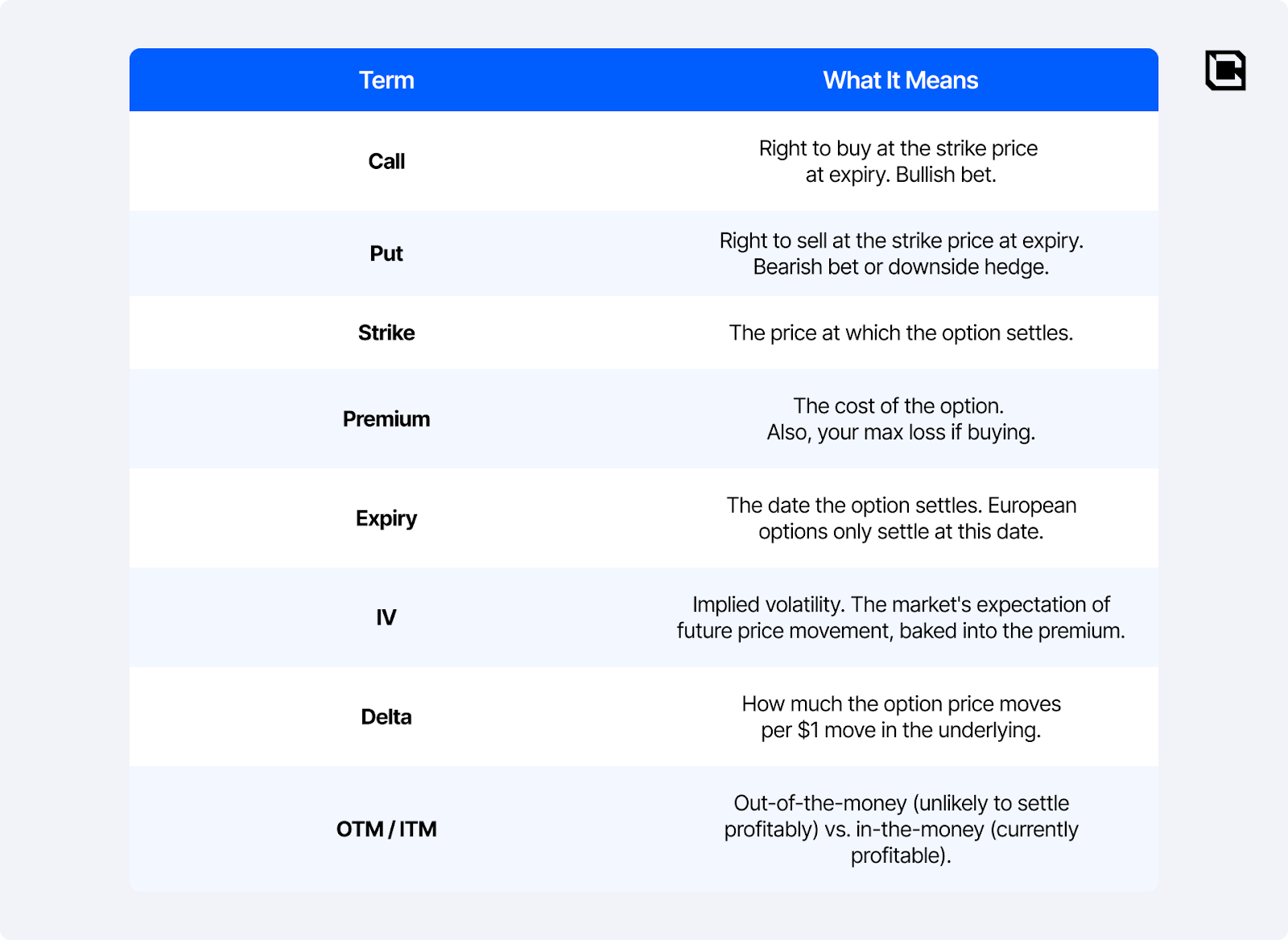Image resolution: width=1288 pixels, height=940 pixels.
Task: Select the "Put" term cell
Action: click(386, 254)
